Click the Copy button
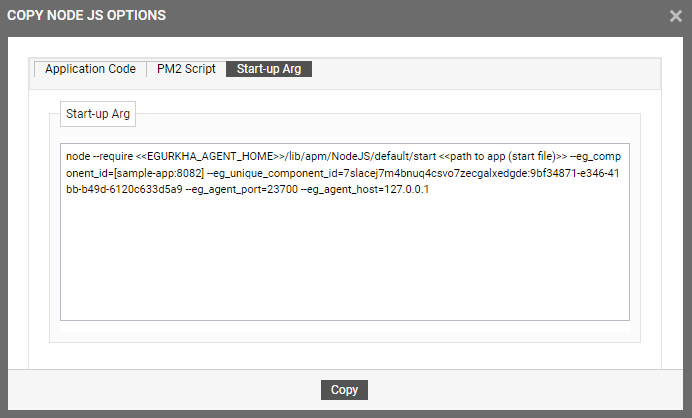This screenshot has width=692, height=418. tap(344, 390)
